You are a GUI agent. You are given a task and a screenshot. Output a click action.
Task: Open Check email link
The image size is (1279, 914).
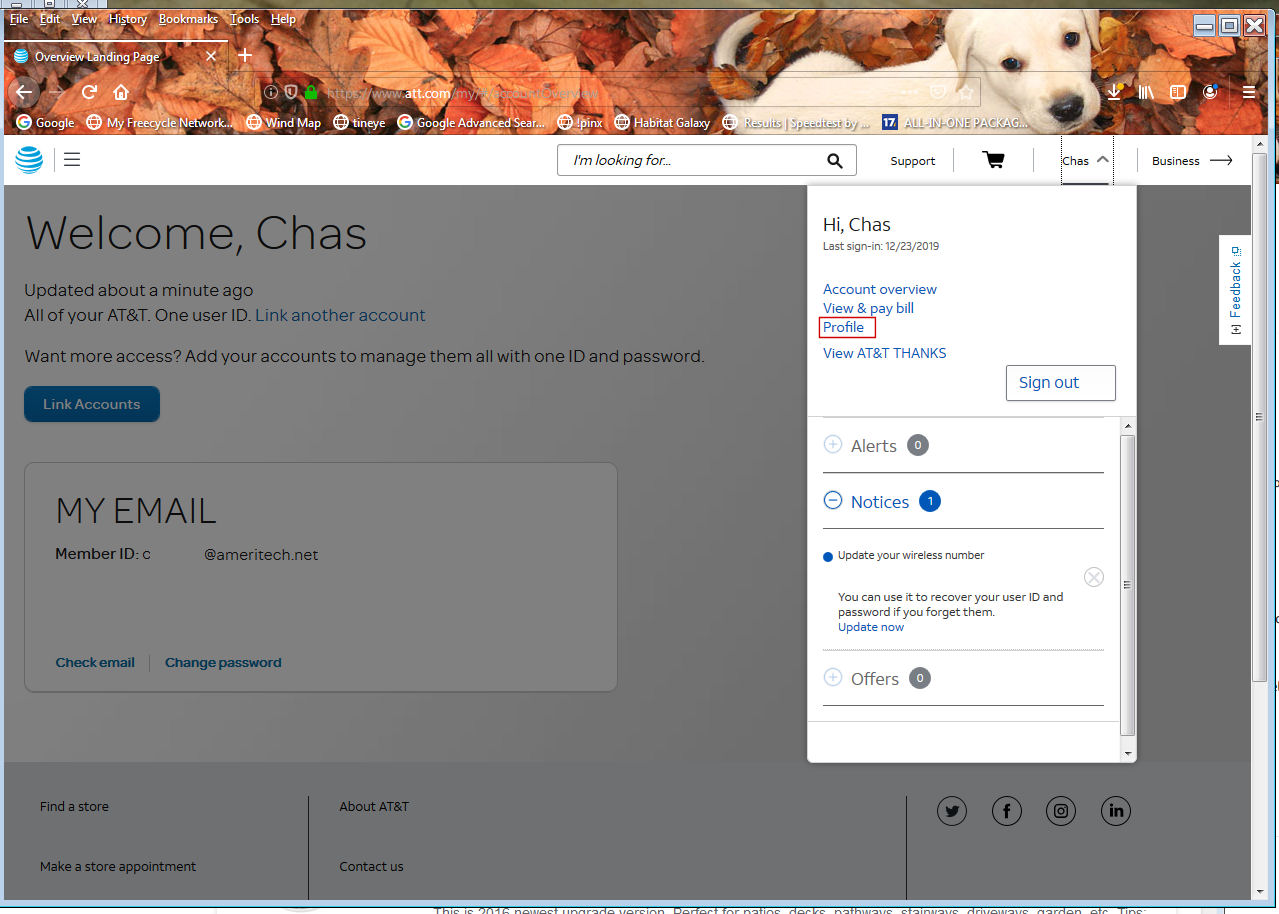point(95,662)
